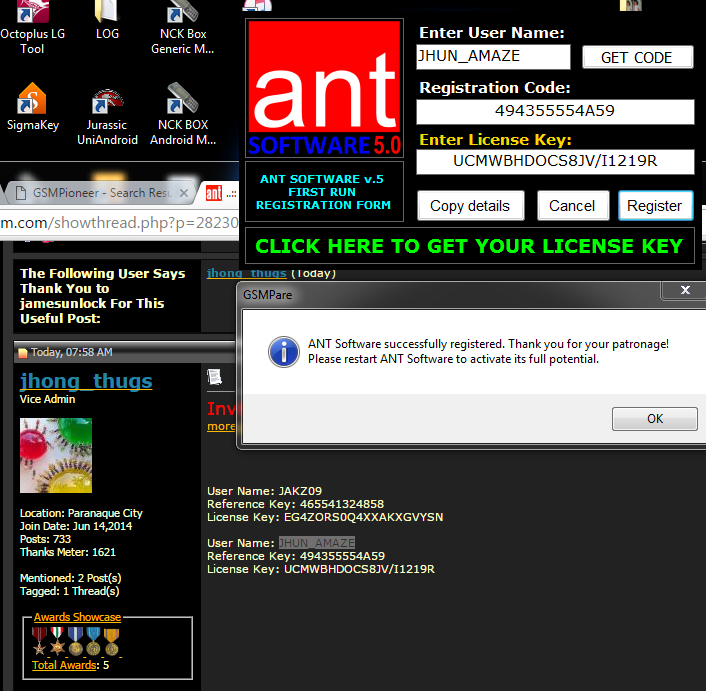Focus the Enter License Key field

point(555,161)
